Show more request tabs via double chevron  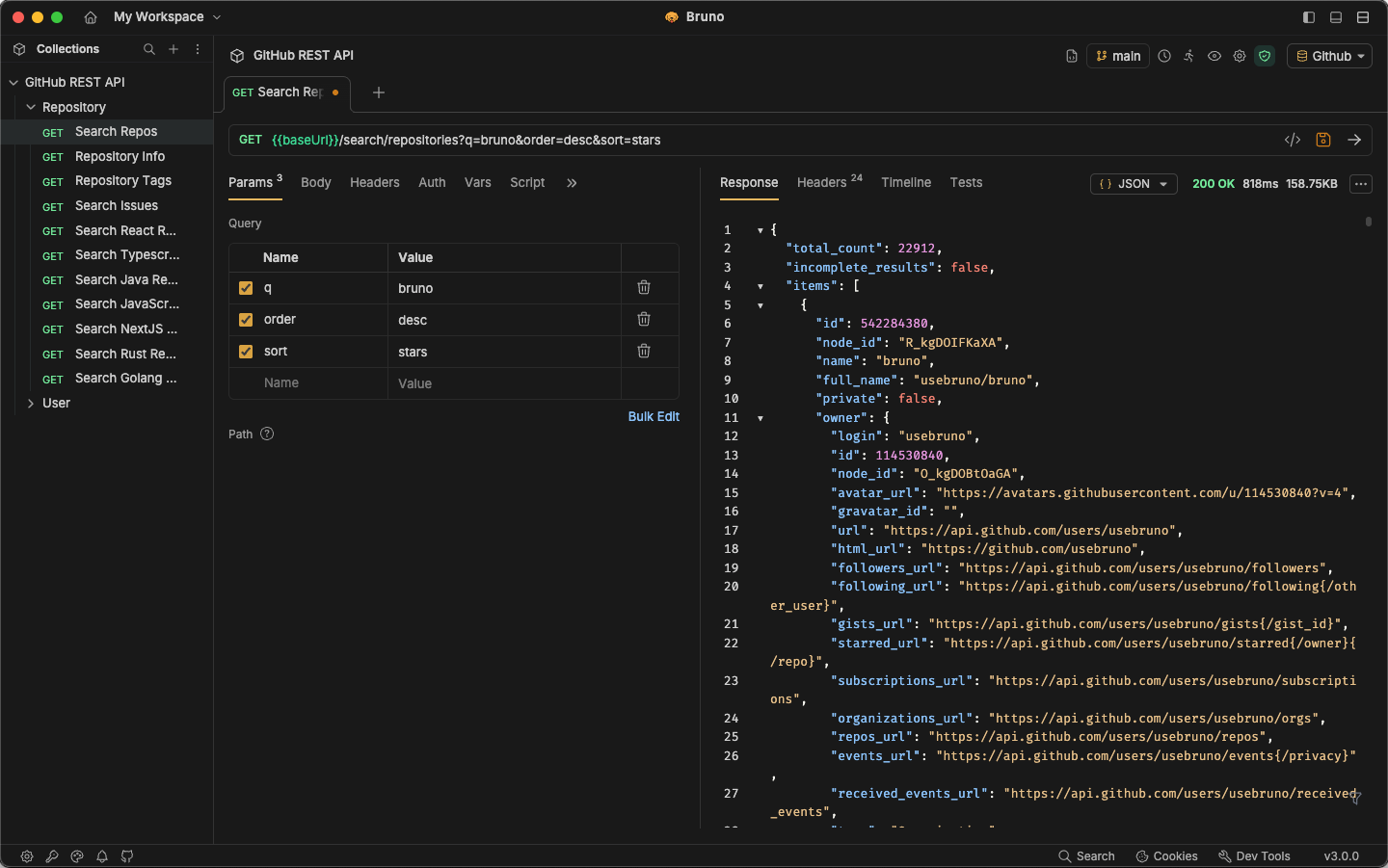(x=572, y=183)
